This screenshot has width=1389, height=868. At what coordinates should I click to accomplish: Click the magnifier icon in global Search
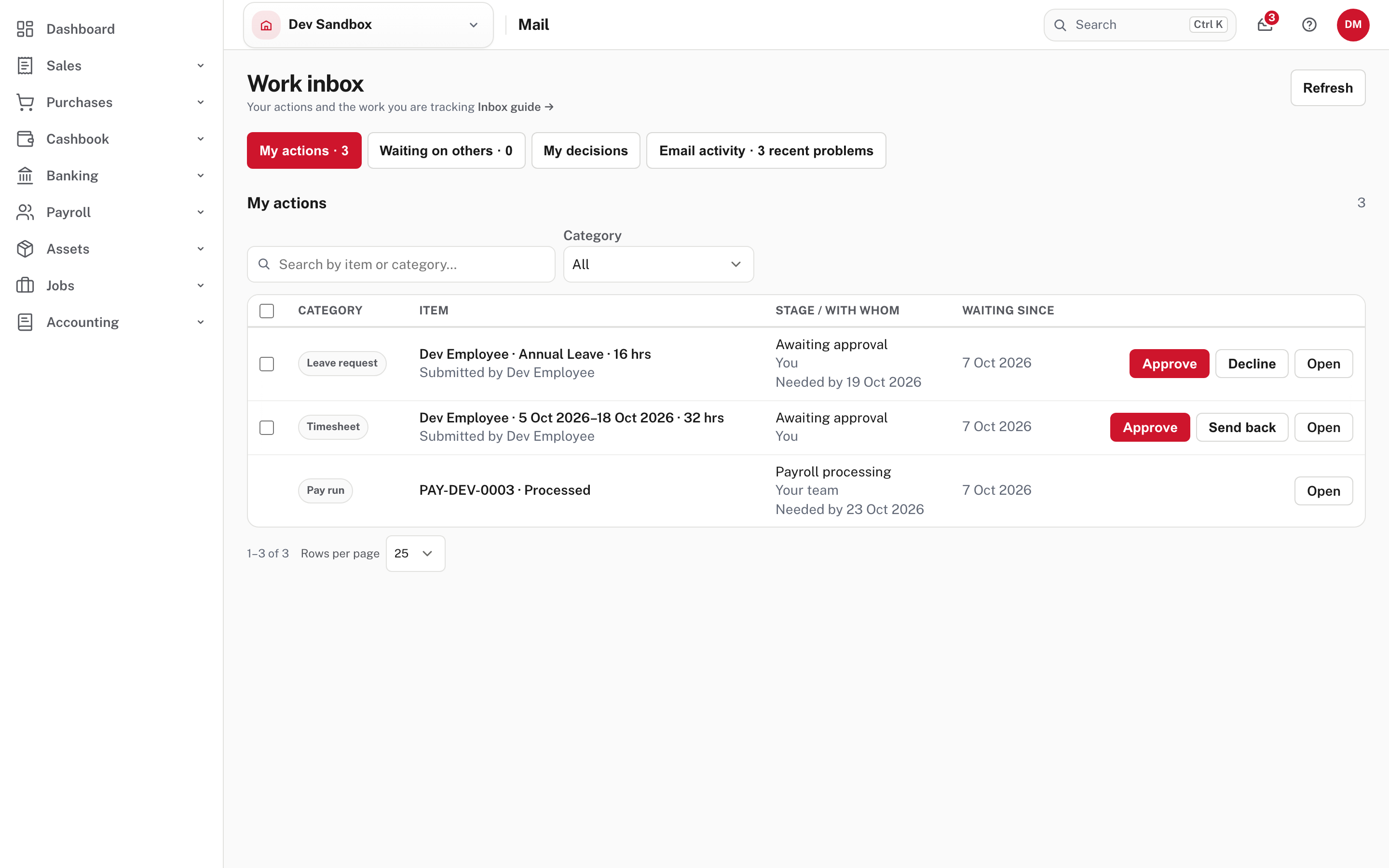coord(1060,25)
